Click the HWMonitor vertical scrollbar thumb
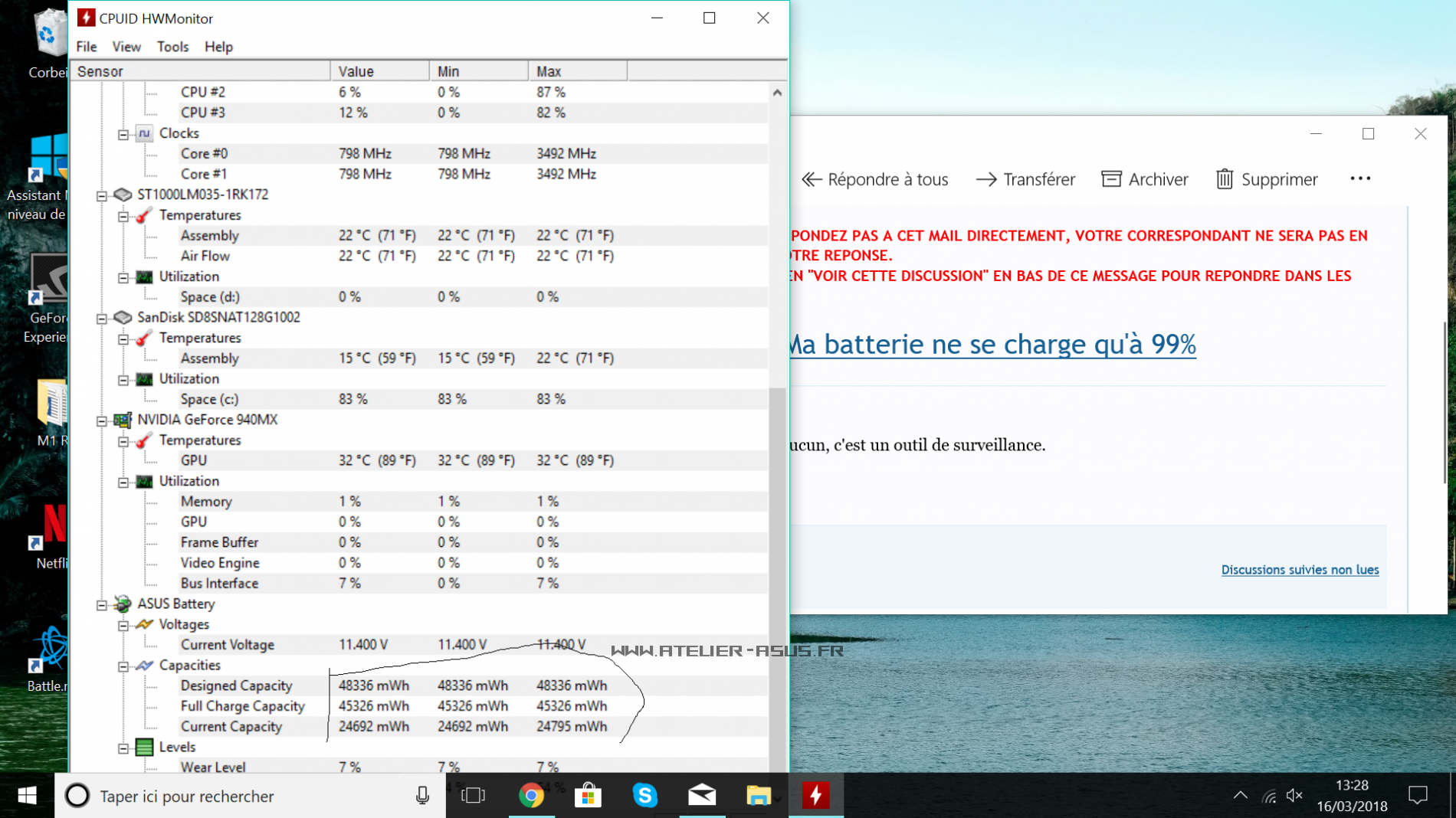Viewport: 1456px width, 818px height. click(x=777, y=574)
